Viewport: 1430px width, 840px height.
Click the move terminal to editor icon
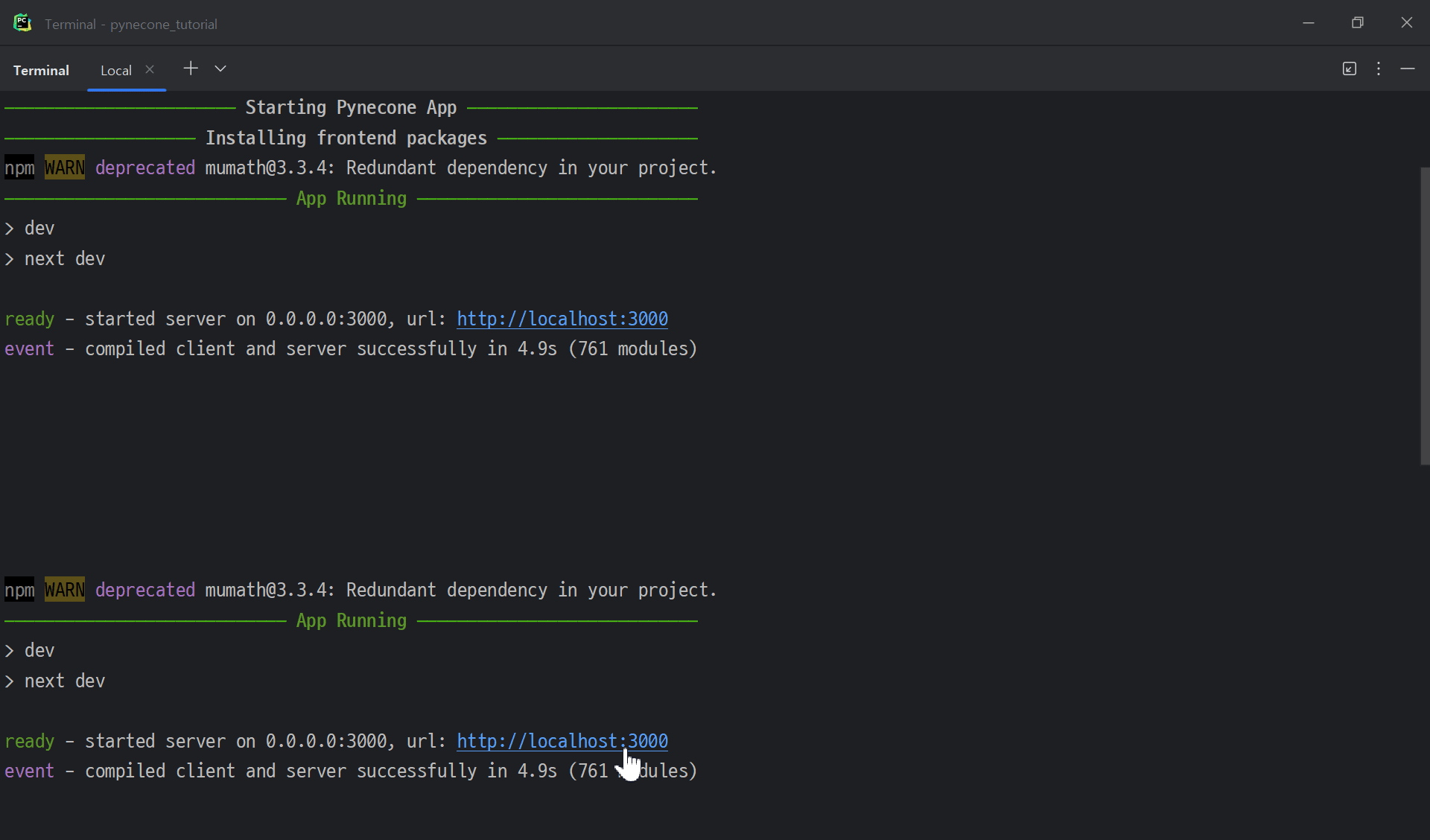coord(1349,69)
